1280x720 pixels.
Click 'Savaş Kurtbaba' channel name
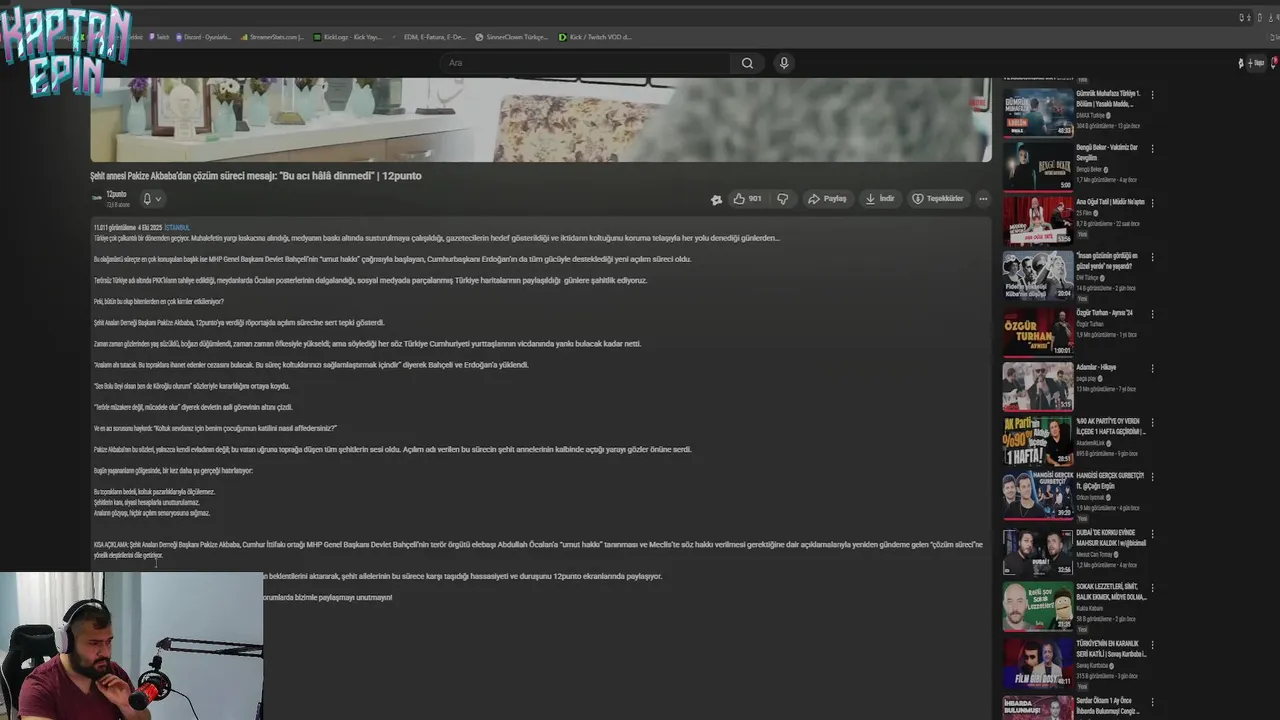click(1092, 665)
